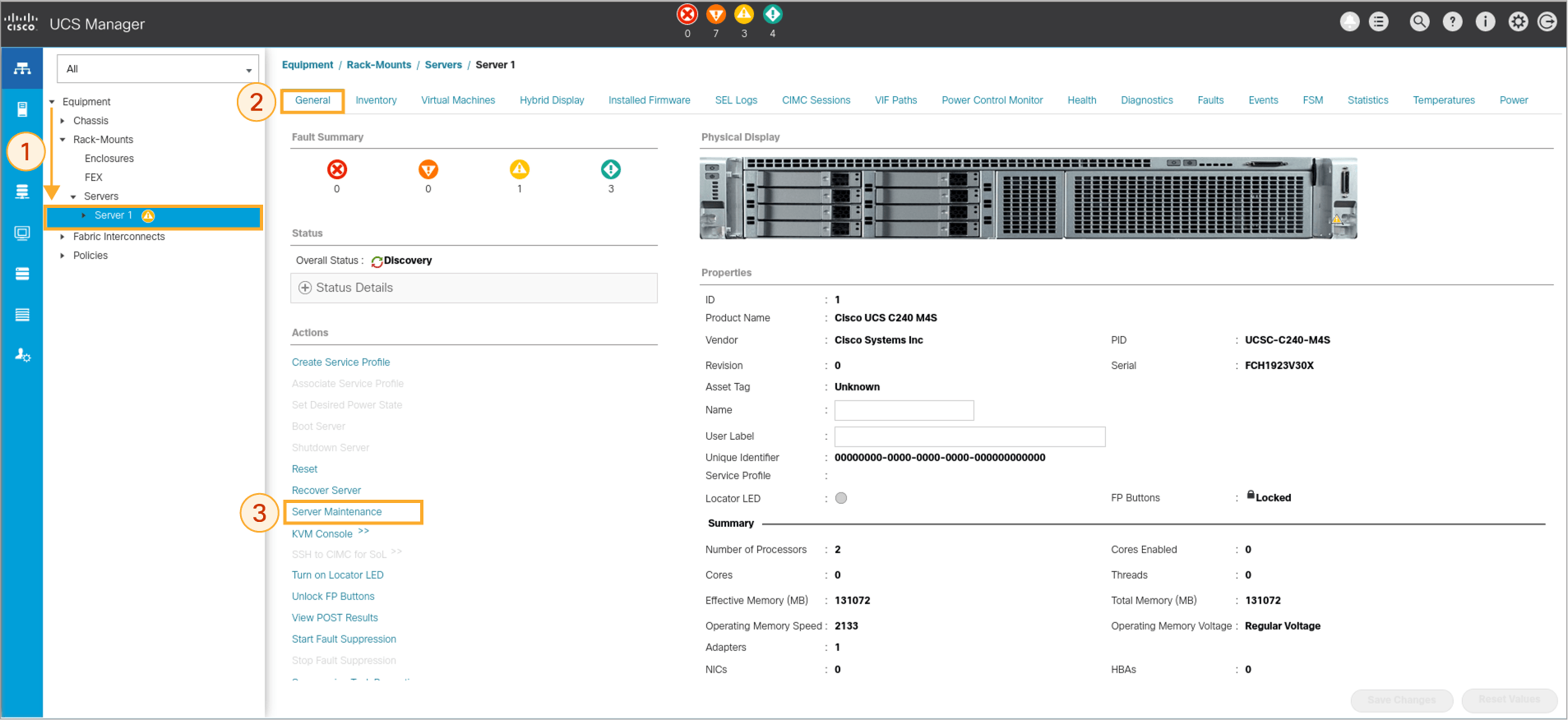This screenshot has height=720, width=1568.
Task: Click the critical faults icon in header
Action: (x=687, y=14)
